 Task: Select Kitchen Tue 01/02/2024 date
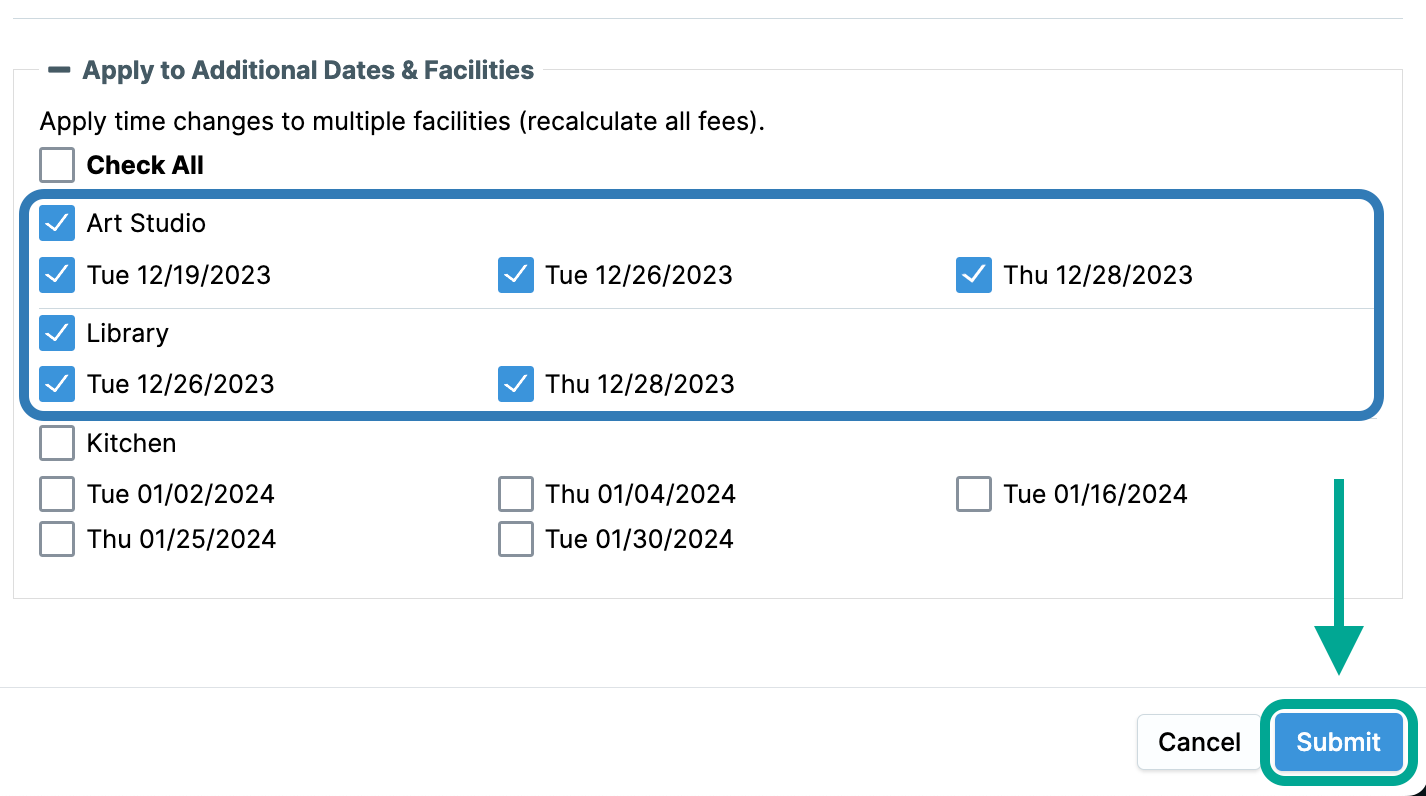pos(57,494)
